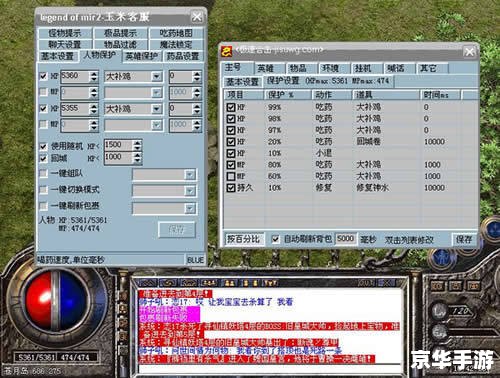Click the 时间ms column header
The width and height of the screenshot is (500, 378).
440,95
